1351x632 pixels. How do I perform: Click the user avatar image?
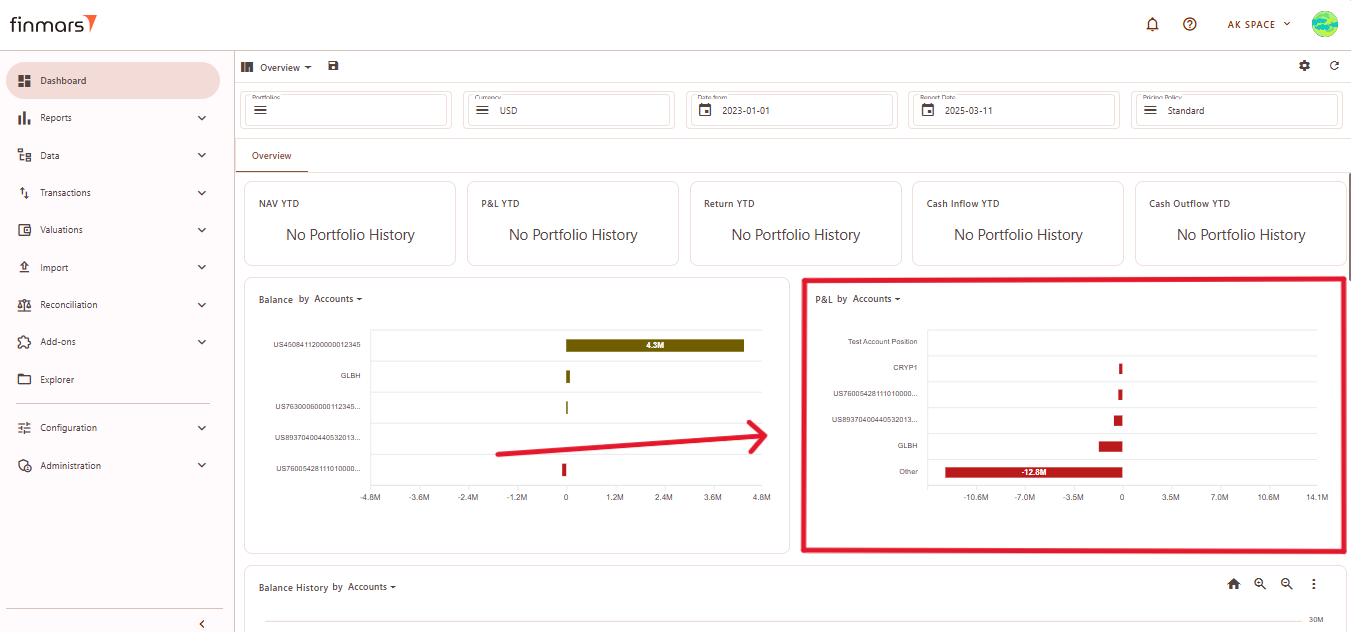pyautogui.click(x=1325, y=24)
